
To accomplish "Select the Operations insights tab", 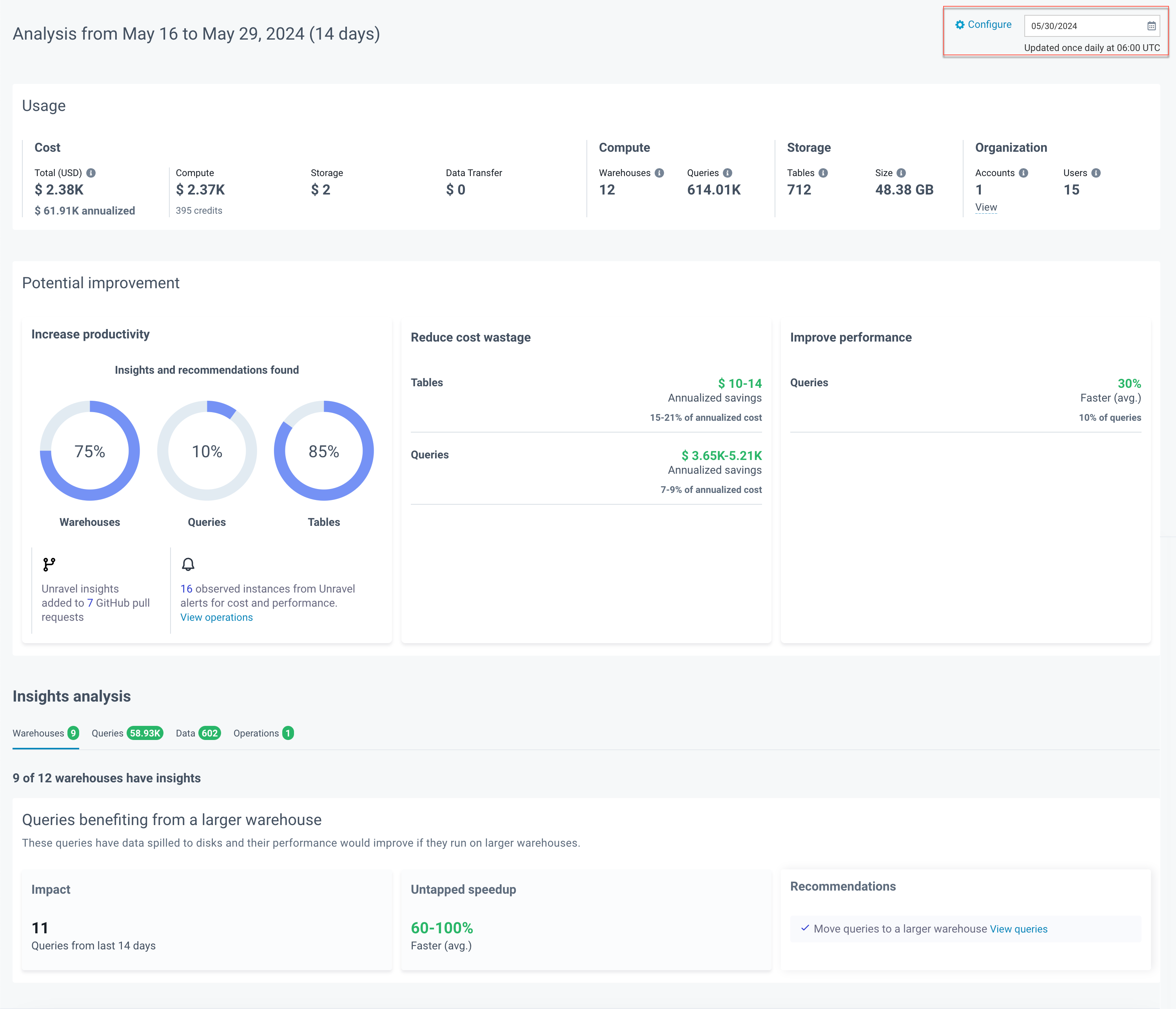I will (x=263, y=733).
